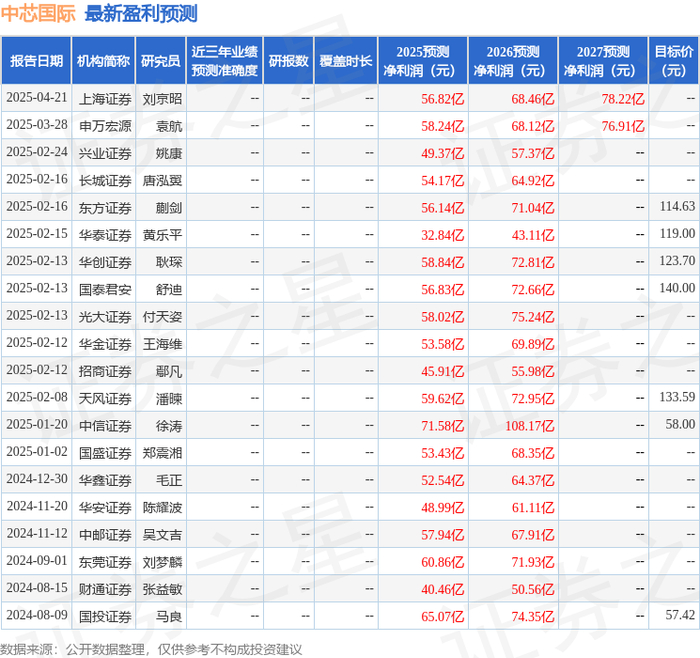Viewport: 700px width, 658px height.
Task: Select the 目标价 column header
Action: 673,61
